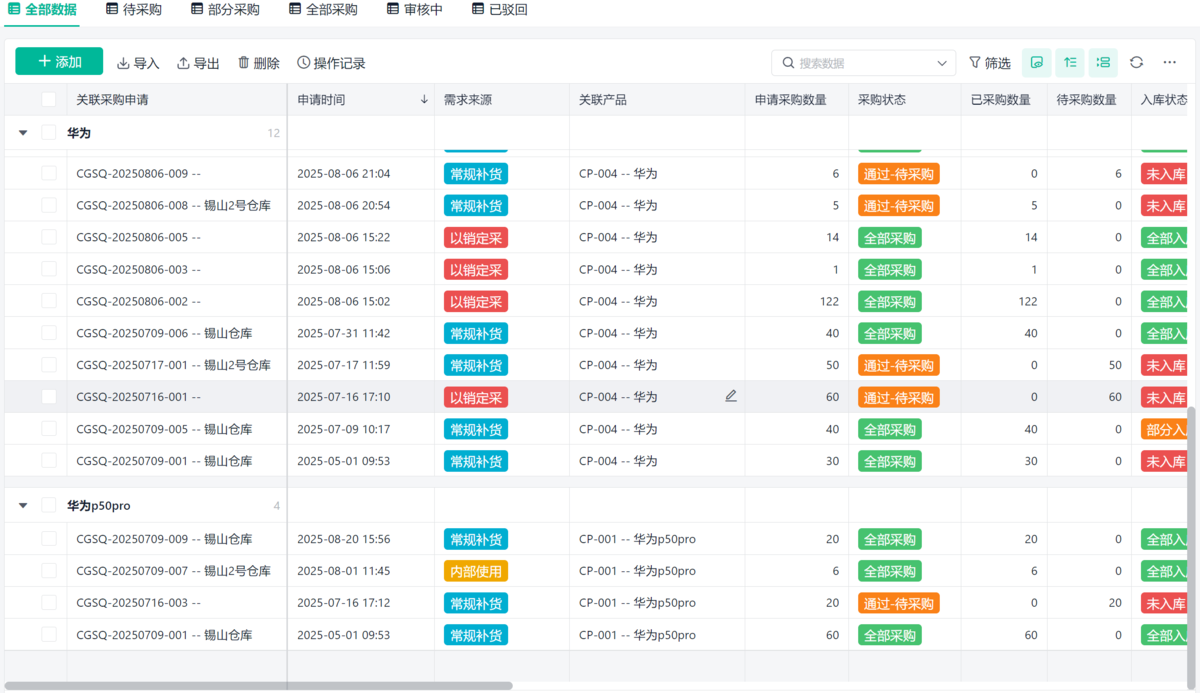Open the 操作记录 operation log

click(x=331, y=63)
